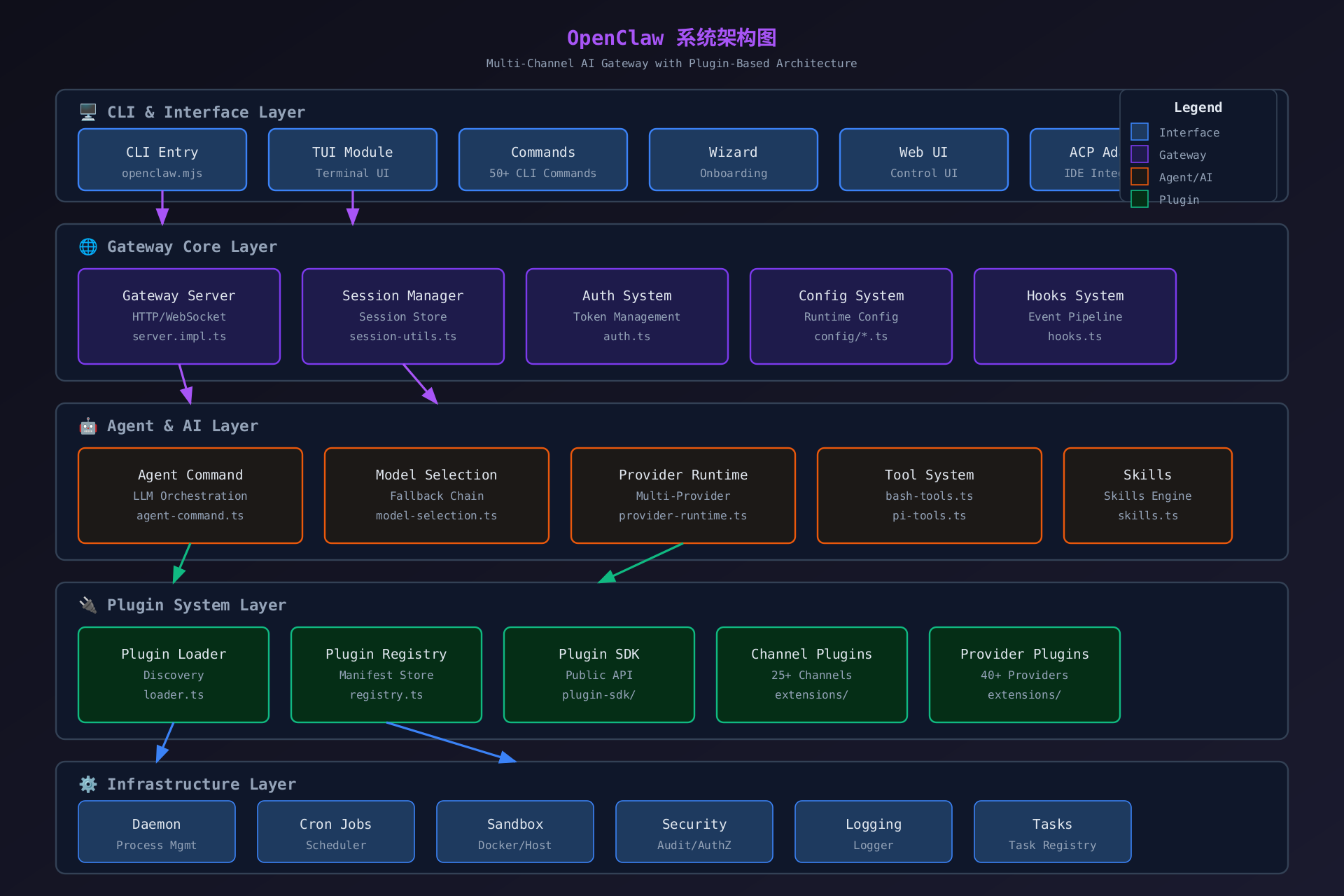1344x896 pixels.
Task: Select the Gateway Server node
Action: tap(179, 316)
